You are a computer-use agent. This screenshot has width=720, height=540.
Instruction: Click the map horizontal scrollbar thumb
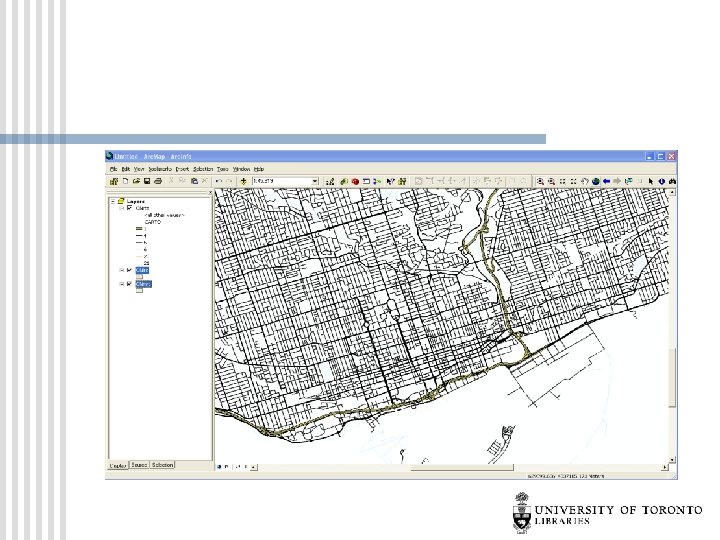461,467
